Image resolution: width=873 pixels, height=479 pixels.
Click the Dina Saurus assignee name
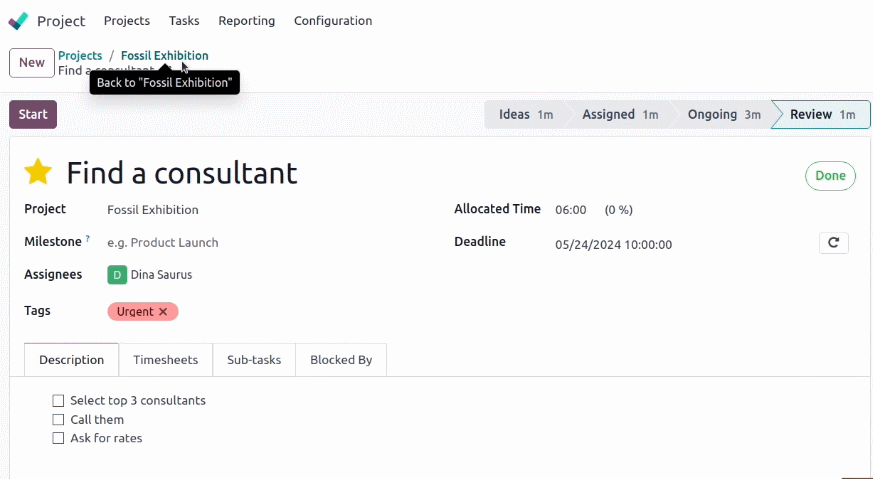pos(161,275)
